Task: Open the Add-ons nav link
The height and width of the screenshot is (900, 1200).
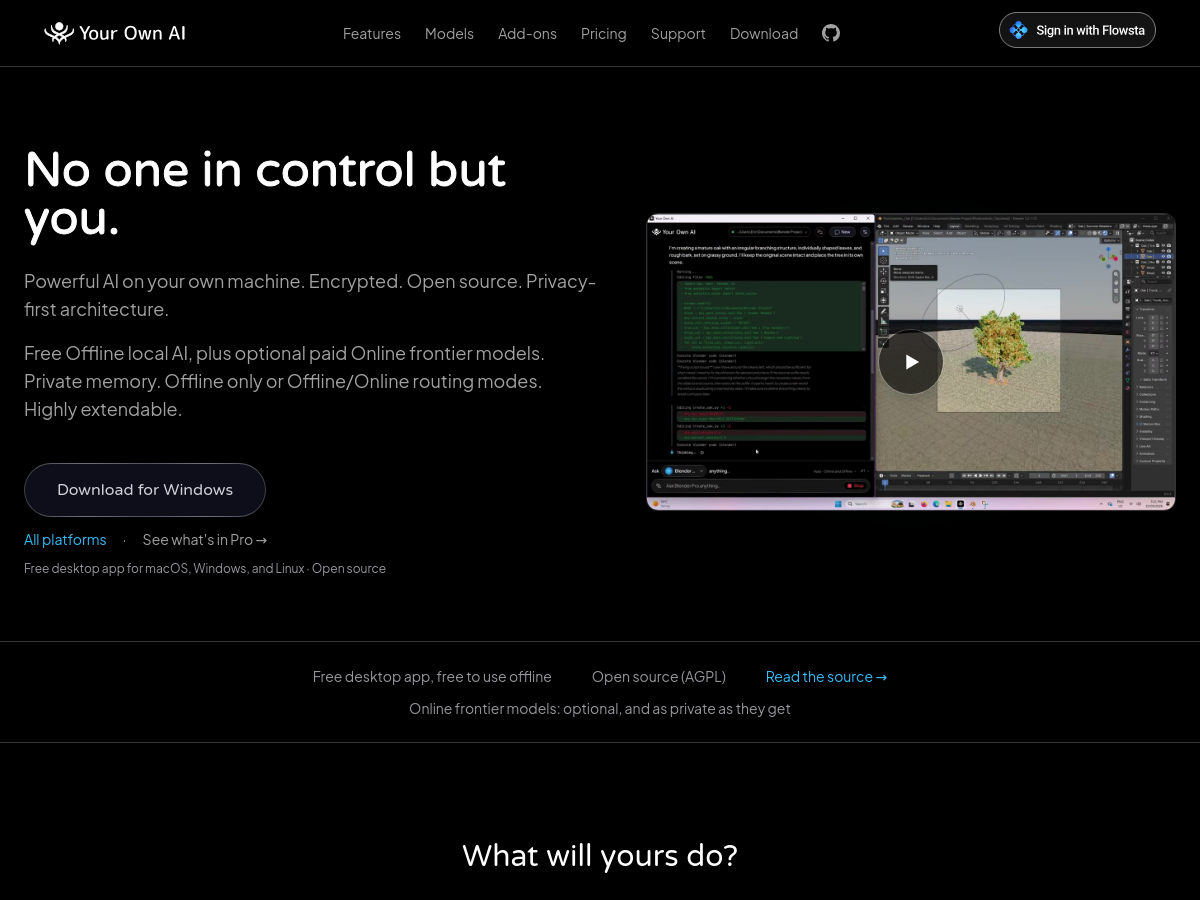Action: click(527, 34)
